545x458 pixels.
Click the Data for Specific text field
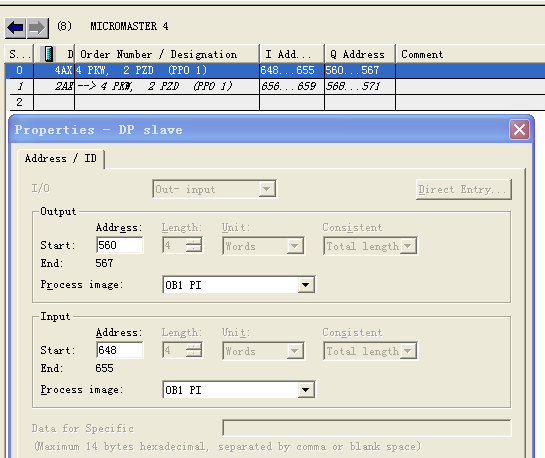(367, 428)
